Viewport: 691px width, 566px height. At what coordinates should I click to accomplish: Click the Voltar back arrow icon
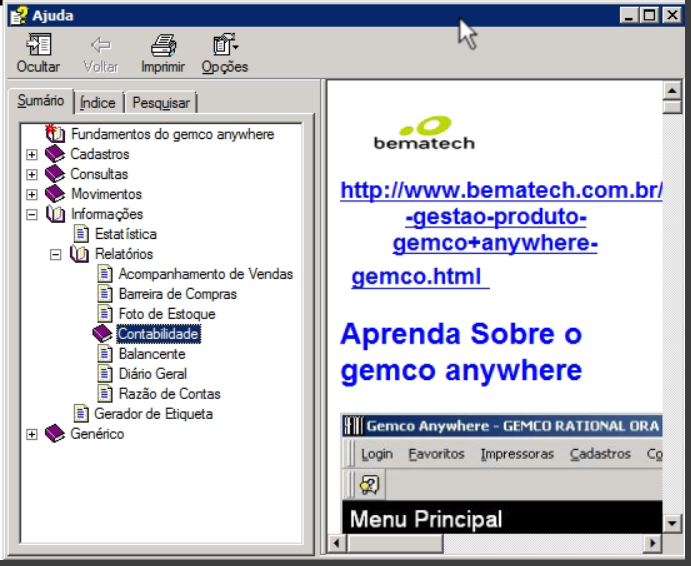point(101,45)
